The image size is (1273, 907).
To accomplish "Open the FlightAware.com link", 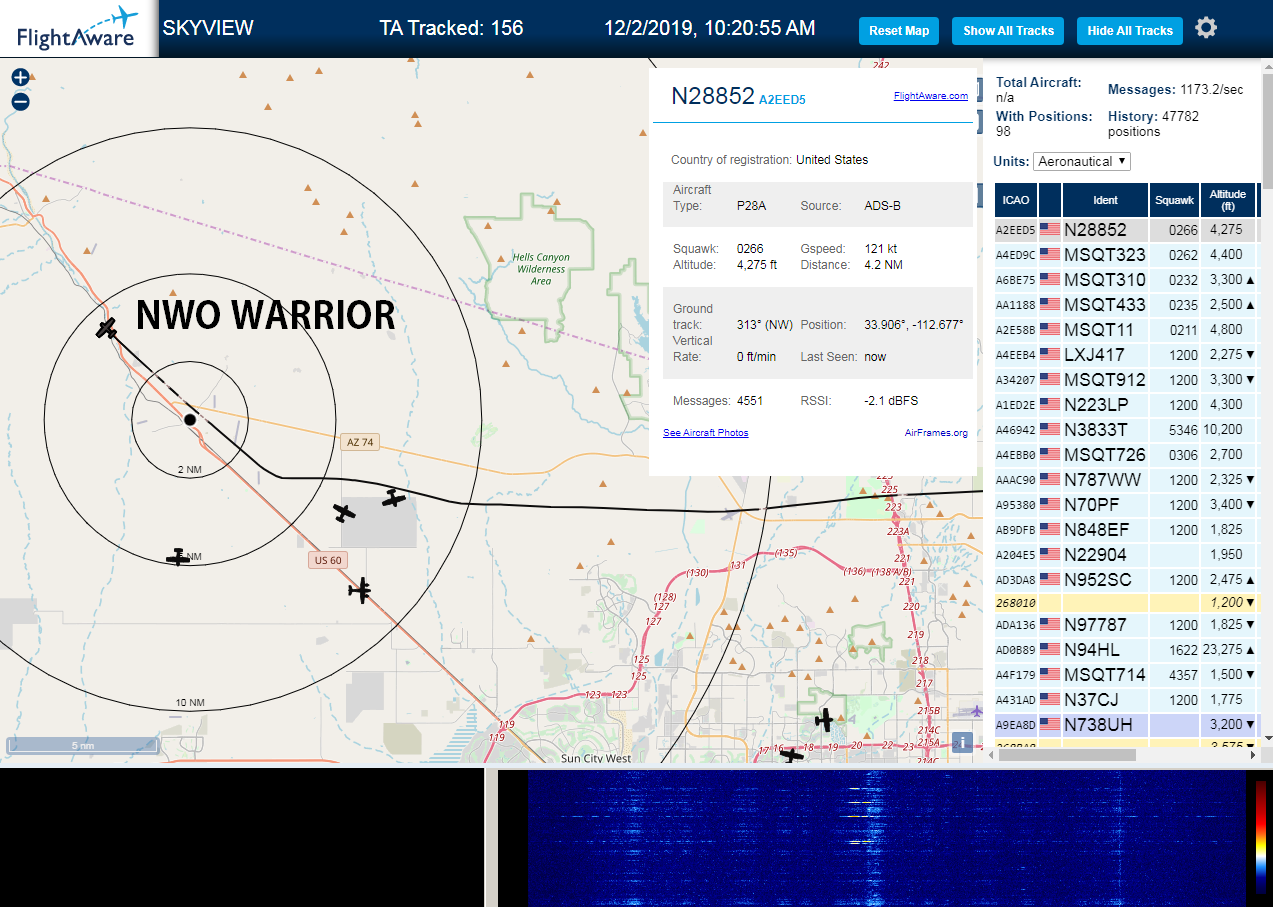I will point(930,96).
